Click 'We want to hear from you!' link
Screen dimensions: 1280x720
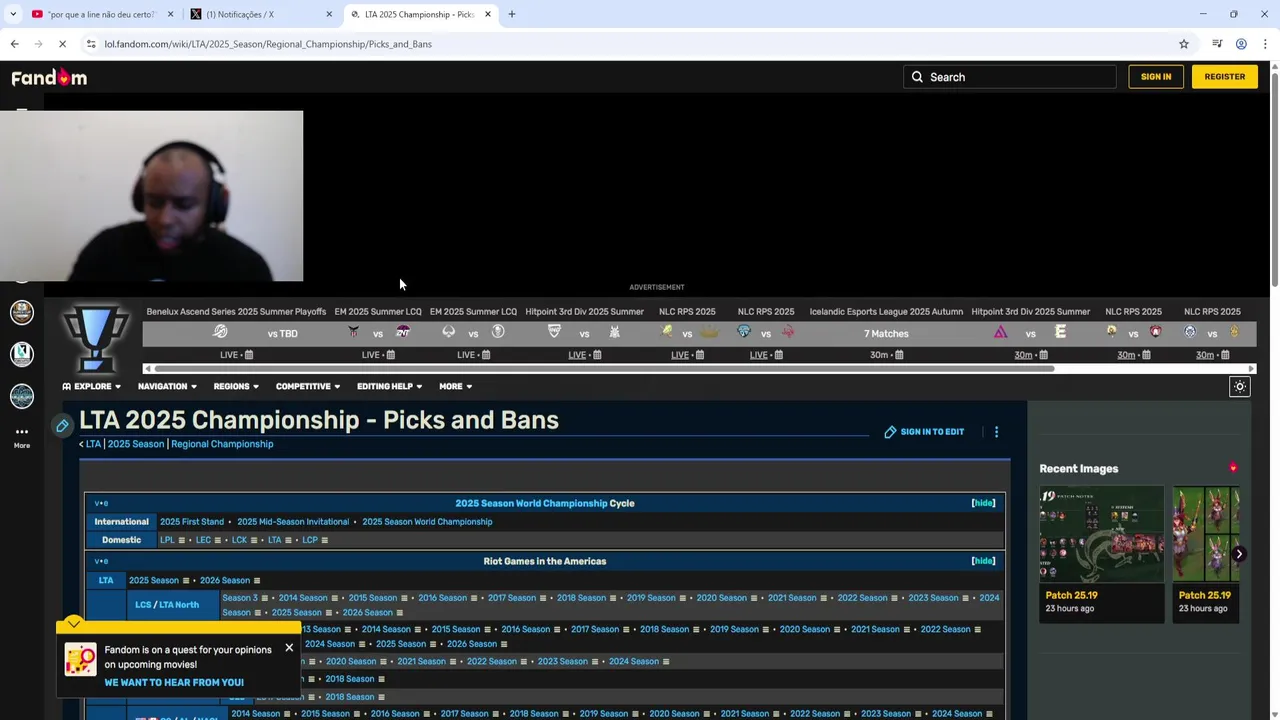(x=174, y=682)
